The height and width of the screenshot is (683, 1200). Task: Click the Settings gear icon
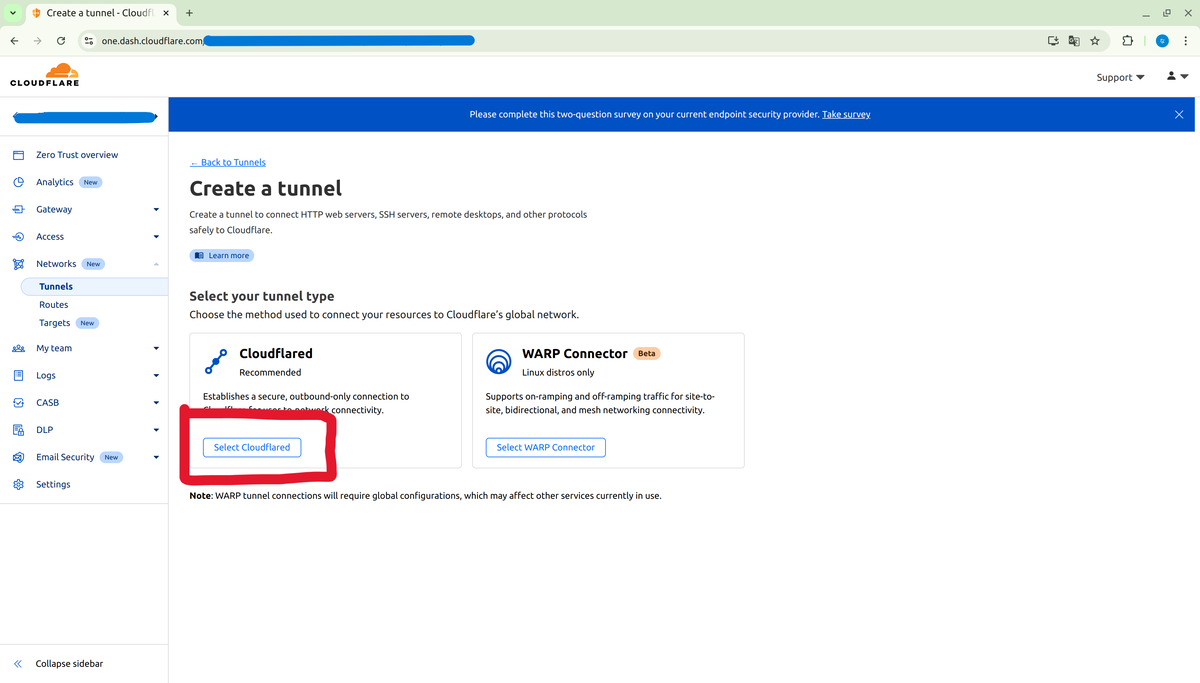18,484
